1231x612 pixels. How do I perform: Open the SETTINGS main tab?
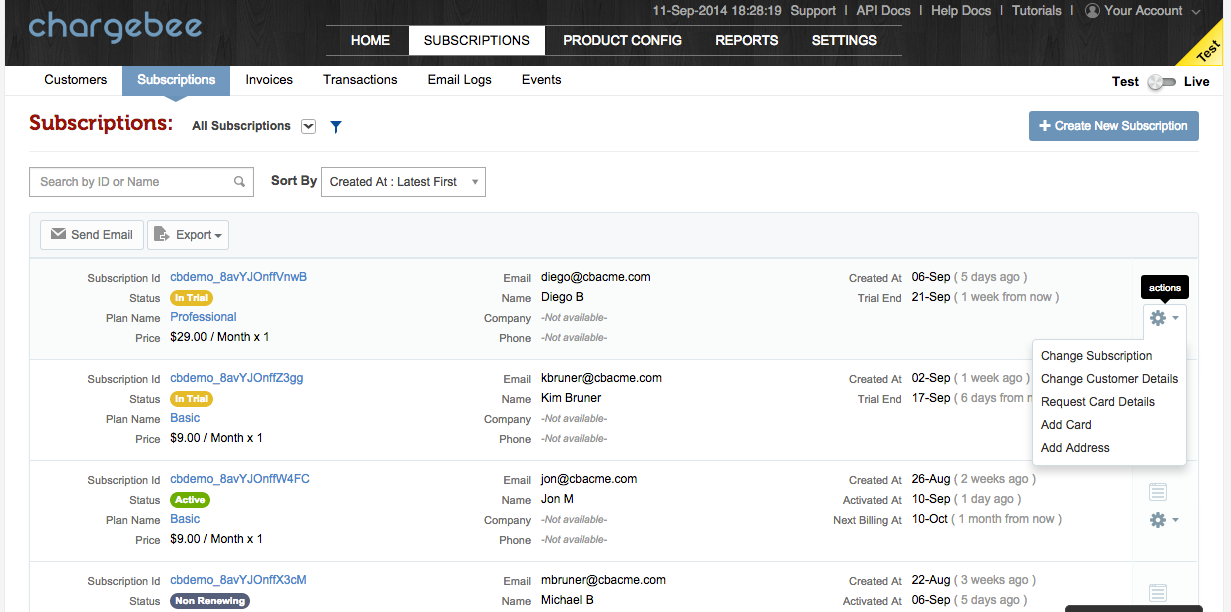pos(844,40)
